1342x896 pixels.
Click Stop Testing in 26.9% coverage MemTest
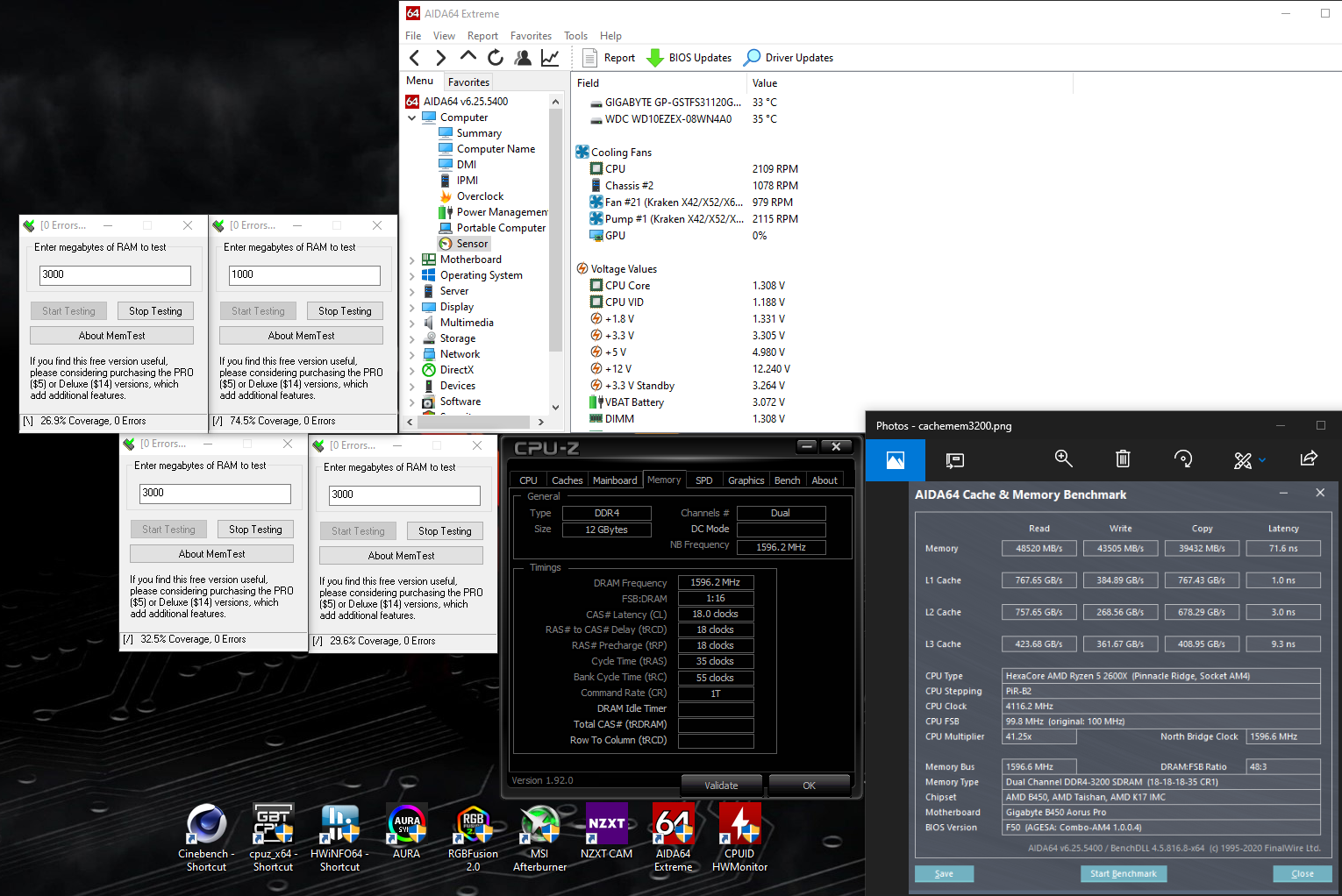155,311
